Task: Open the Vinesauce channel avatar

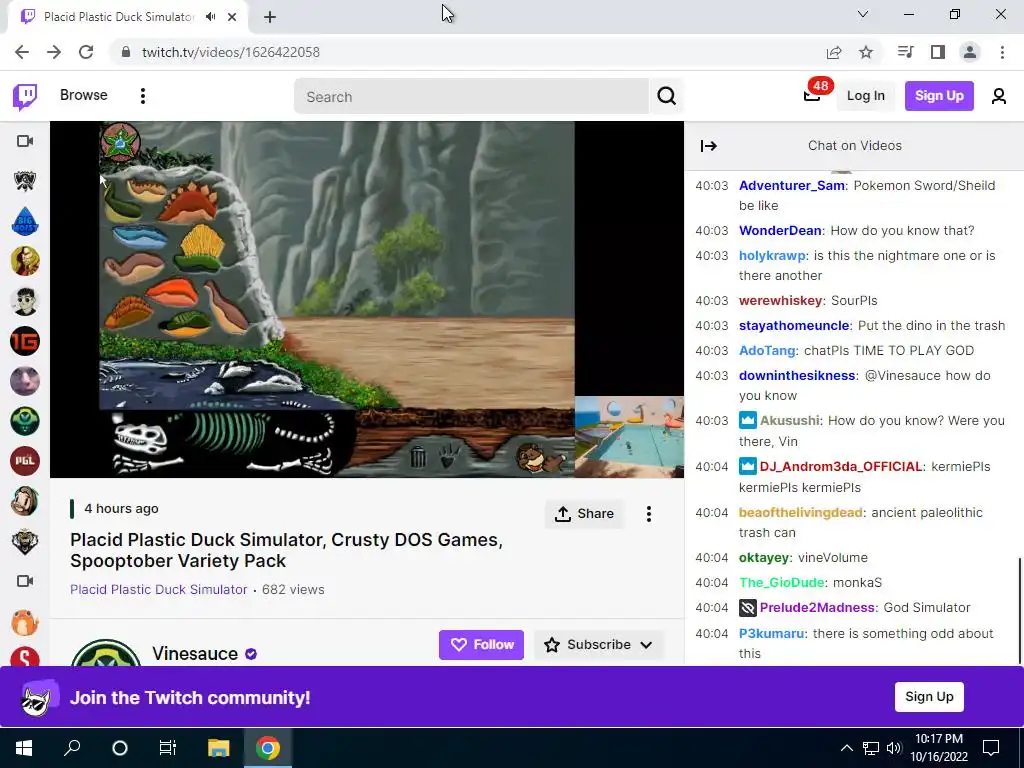Action: pyautogui.click(x=105, y=653)
